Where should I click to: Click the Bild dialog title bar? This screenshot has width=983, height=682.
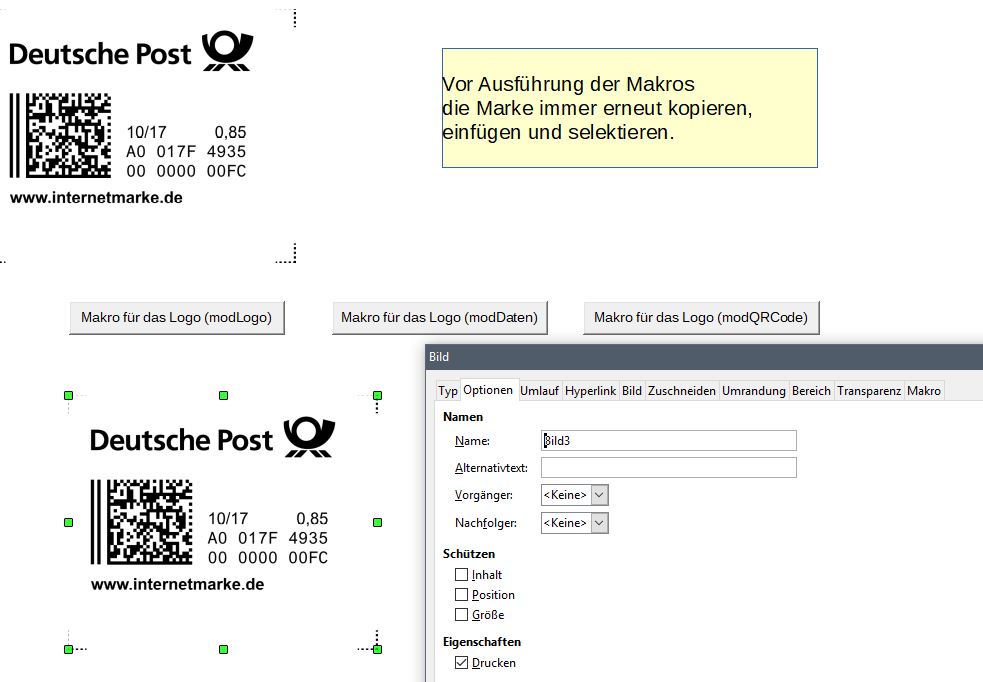[x=704, y=357]
